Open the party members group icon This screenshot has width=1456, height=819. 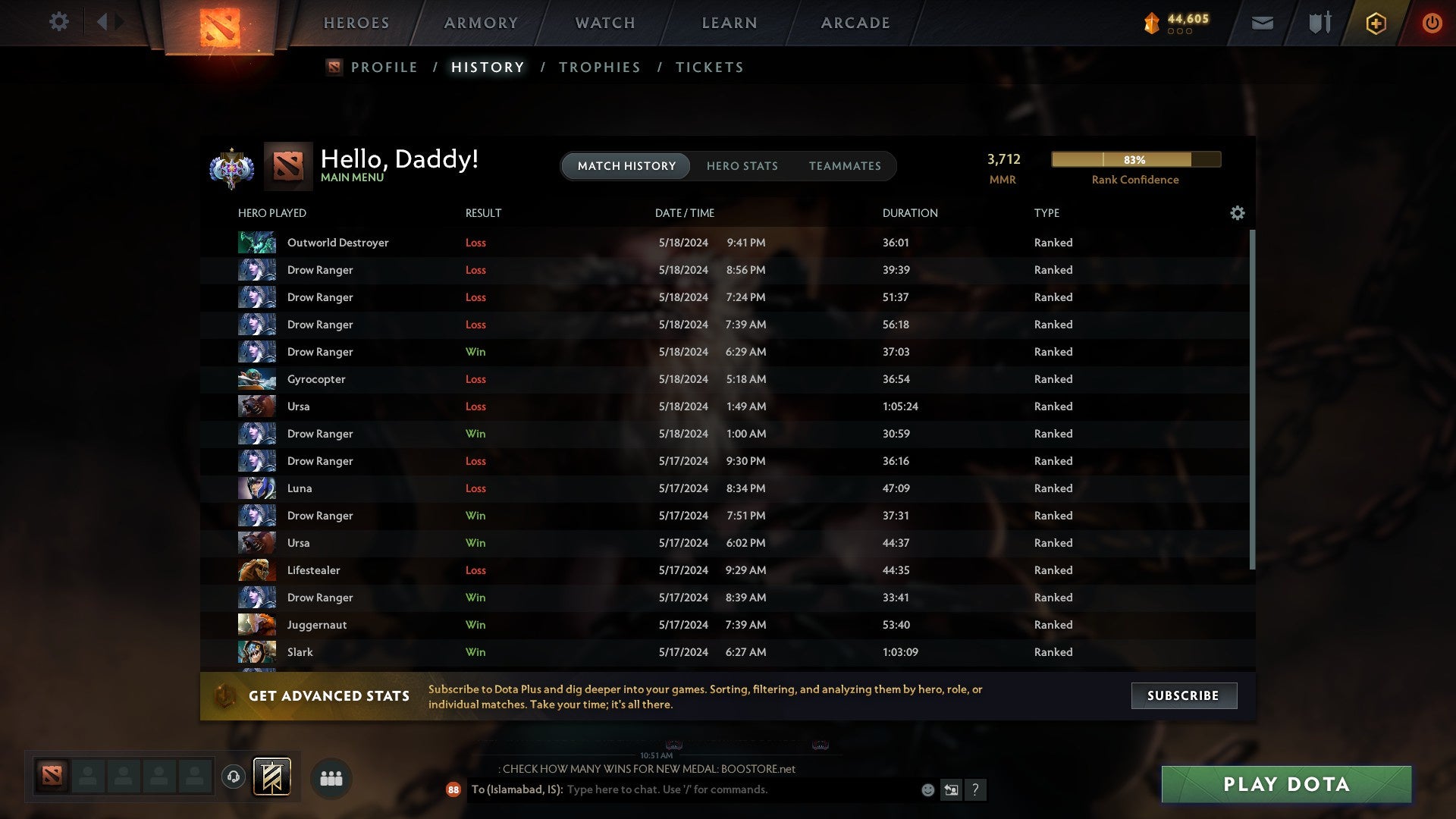click(331, 779)
